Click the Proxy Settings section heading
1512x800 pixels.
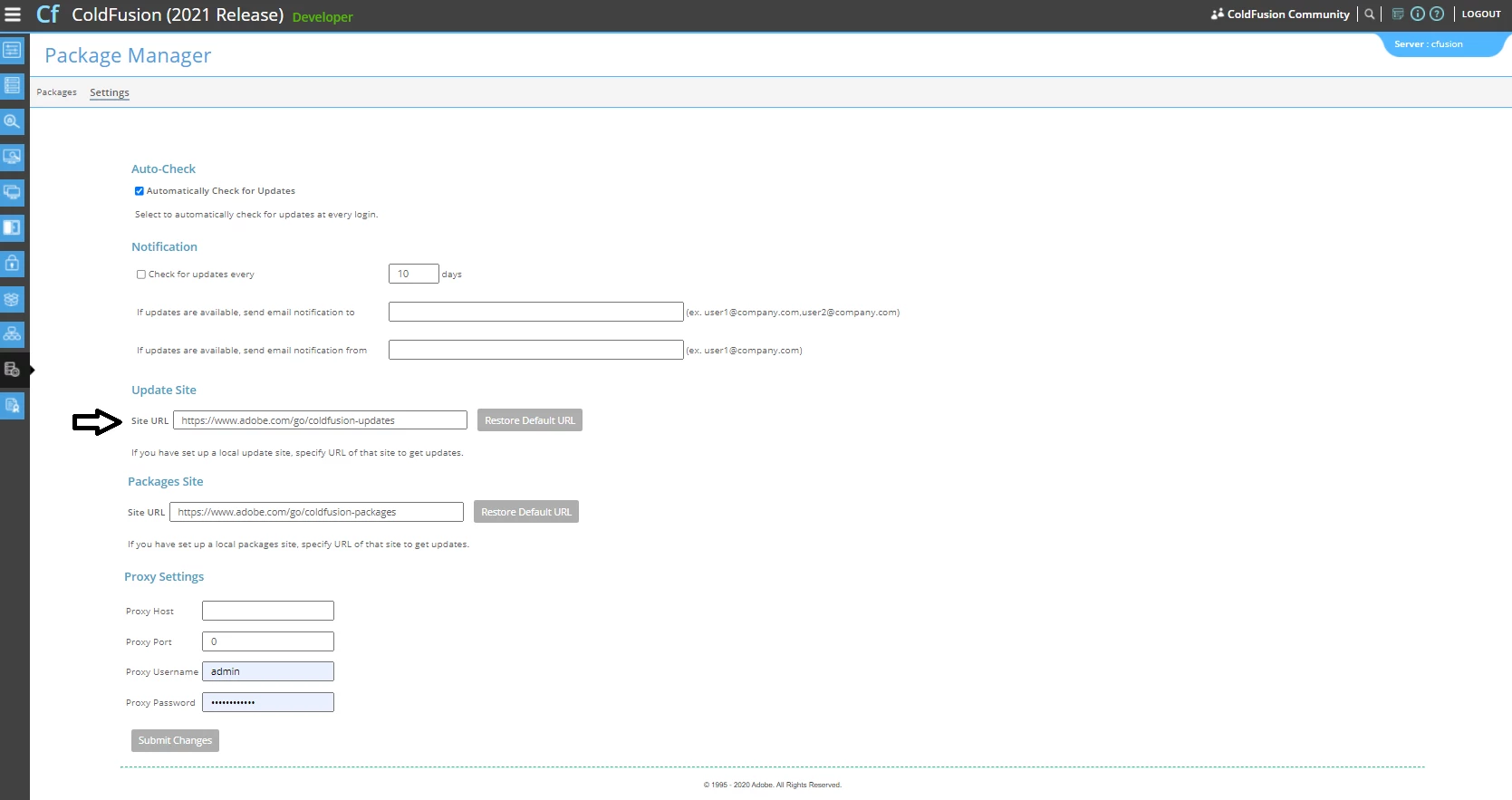click(x=164, y=577)
